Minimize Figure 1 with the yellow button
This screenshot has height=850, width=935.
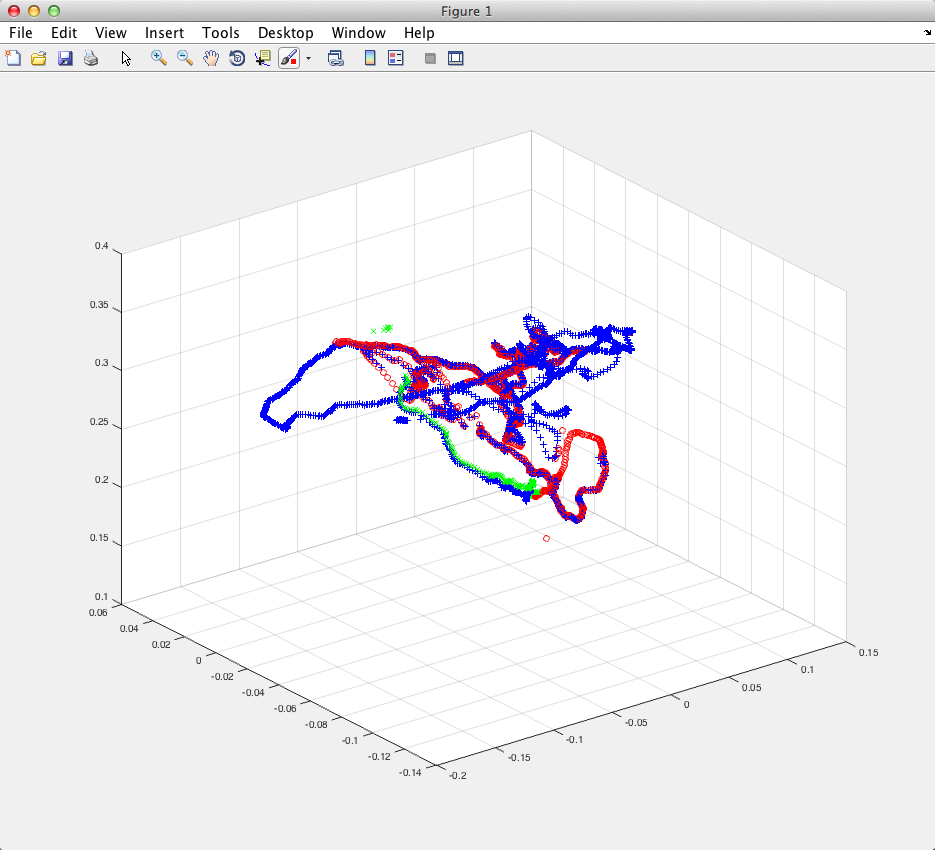point(34,11)
